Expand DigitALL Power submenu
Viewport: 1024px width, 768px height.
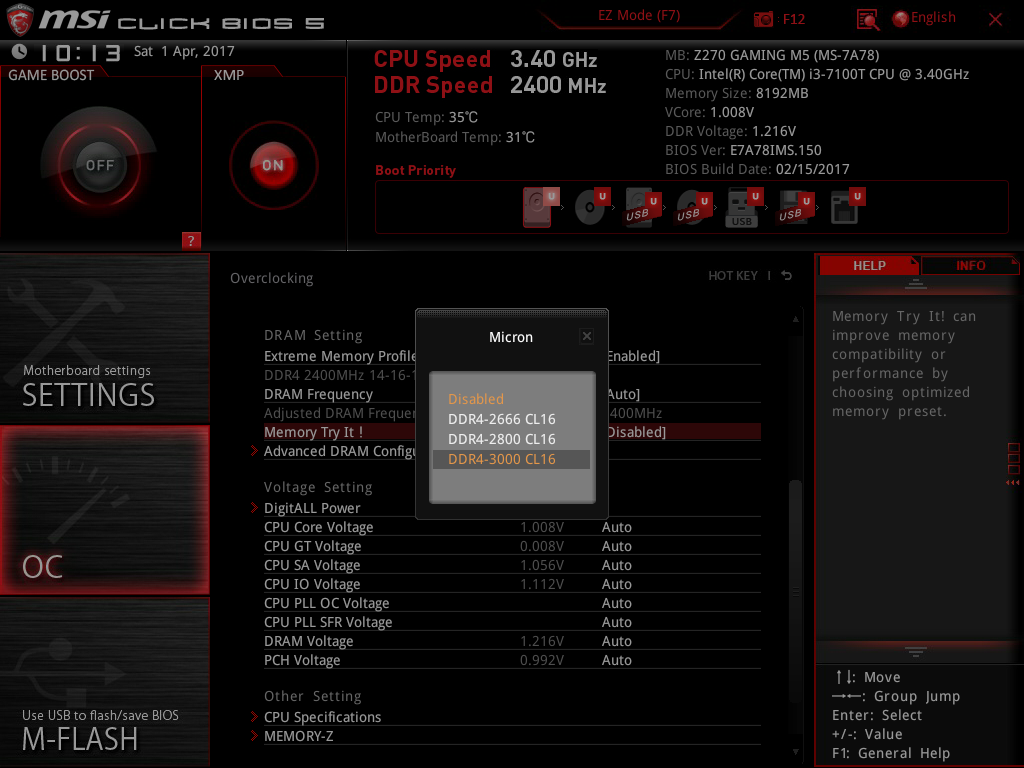click(x=312, y=508)
